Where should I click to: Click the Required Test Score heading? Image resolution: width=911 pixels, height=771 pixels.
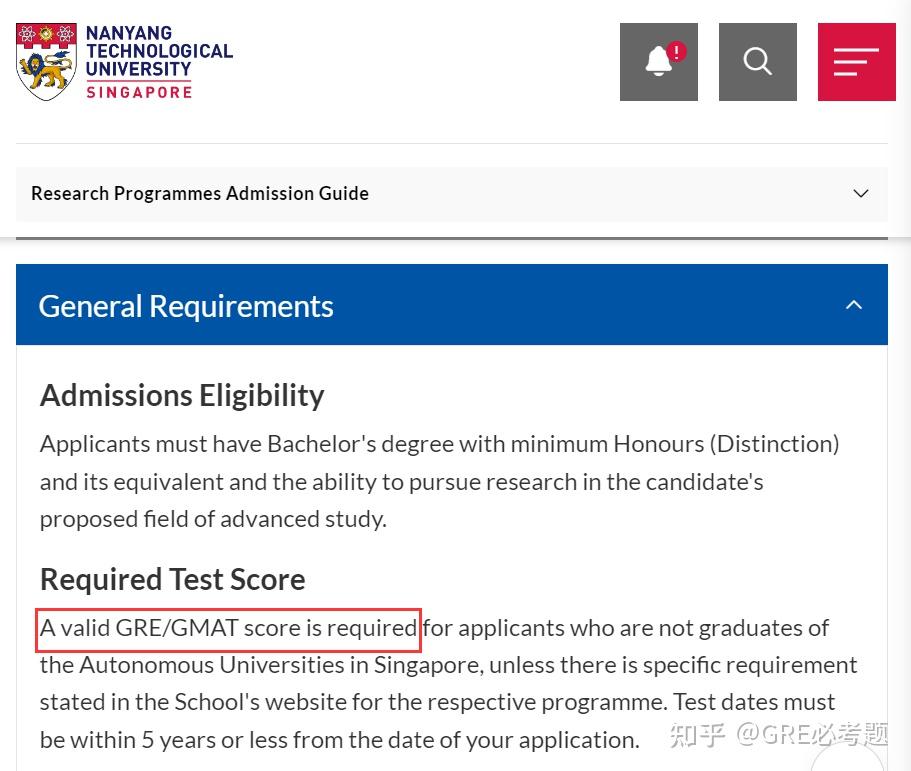pyautogui.click(x=172, y=579)
